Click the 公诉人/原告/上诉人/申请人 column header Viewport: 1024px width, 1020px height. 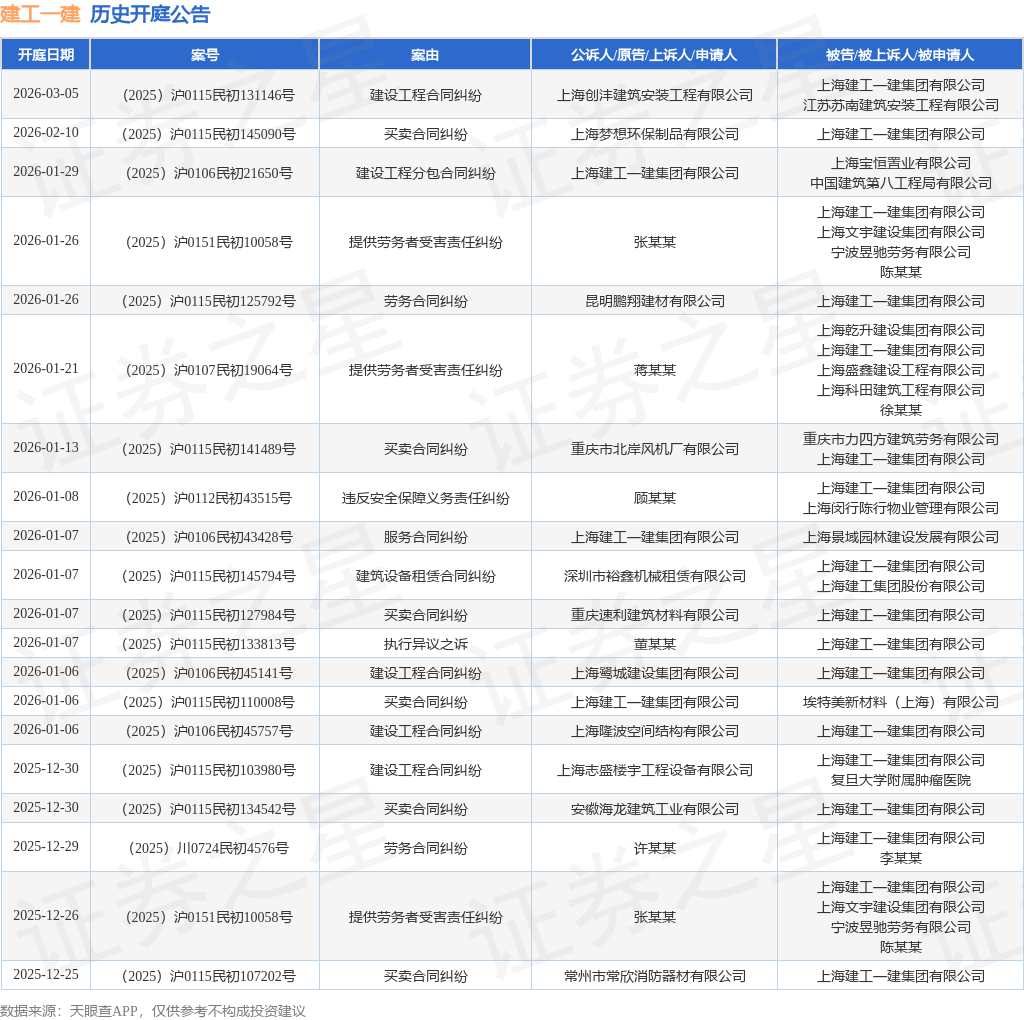pos(654,55)
